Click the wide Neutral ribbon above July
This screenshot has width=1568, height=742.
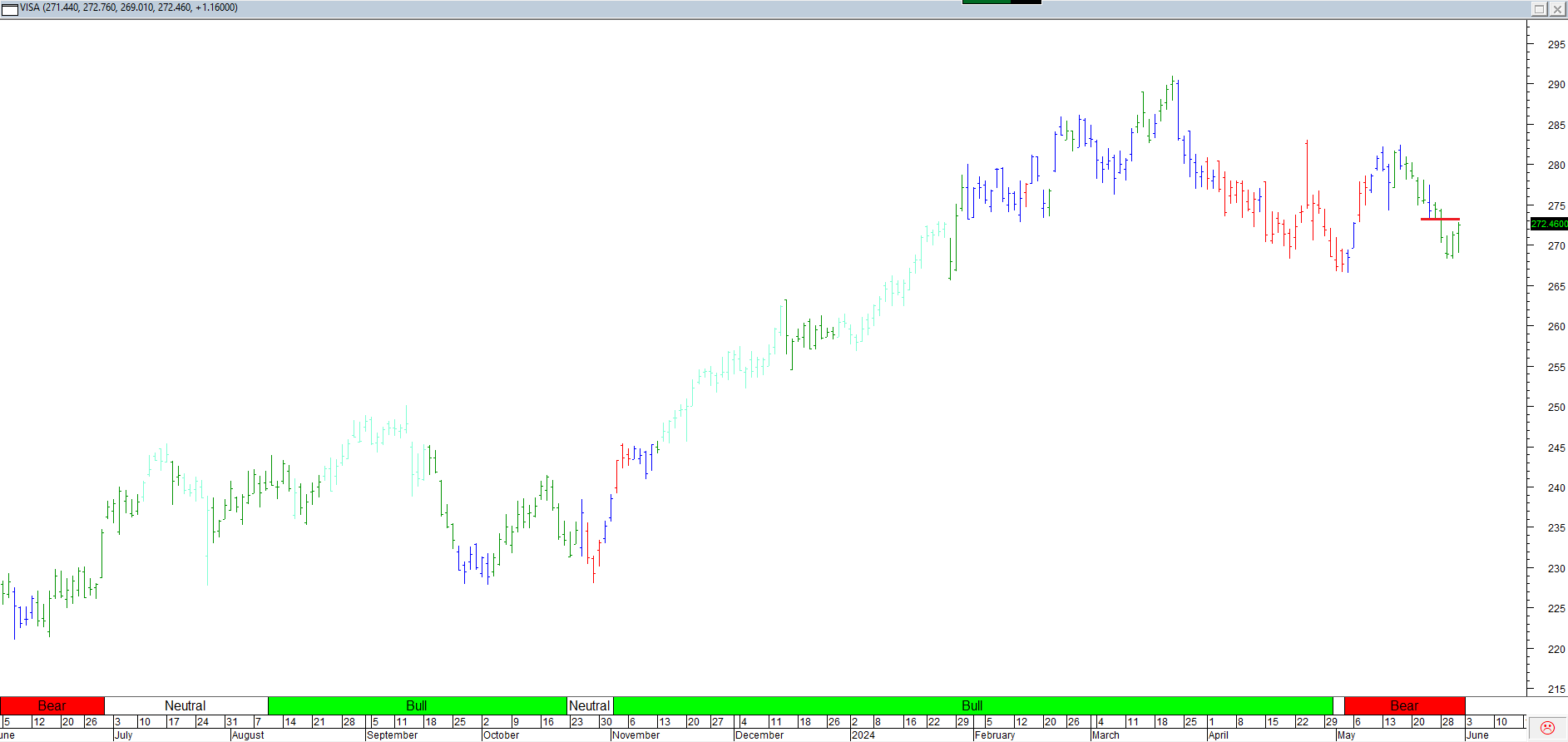(x=185, y=705)
